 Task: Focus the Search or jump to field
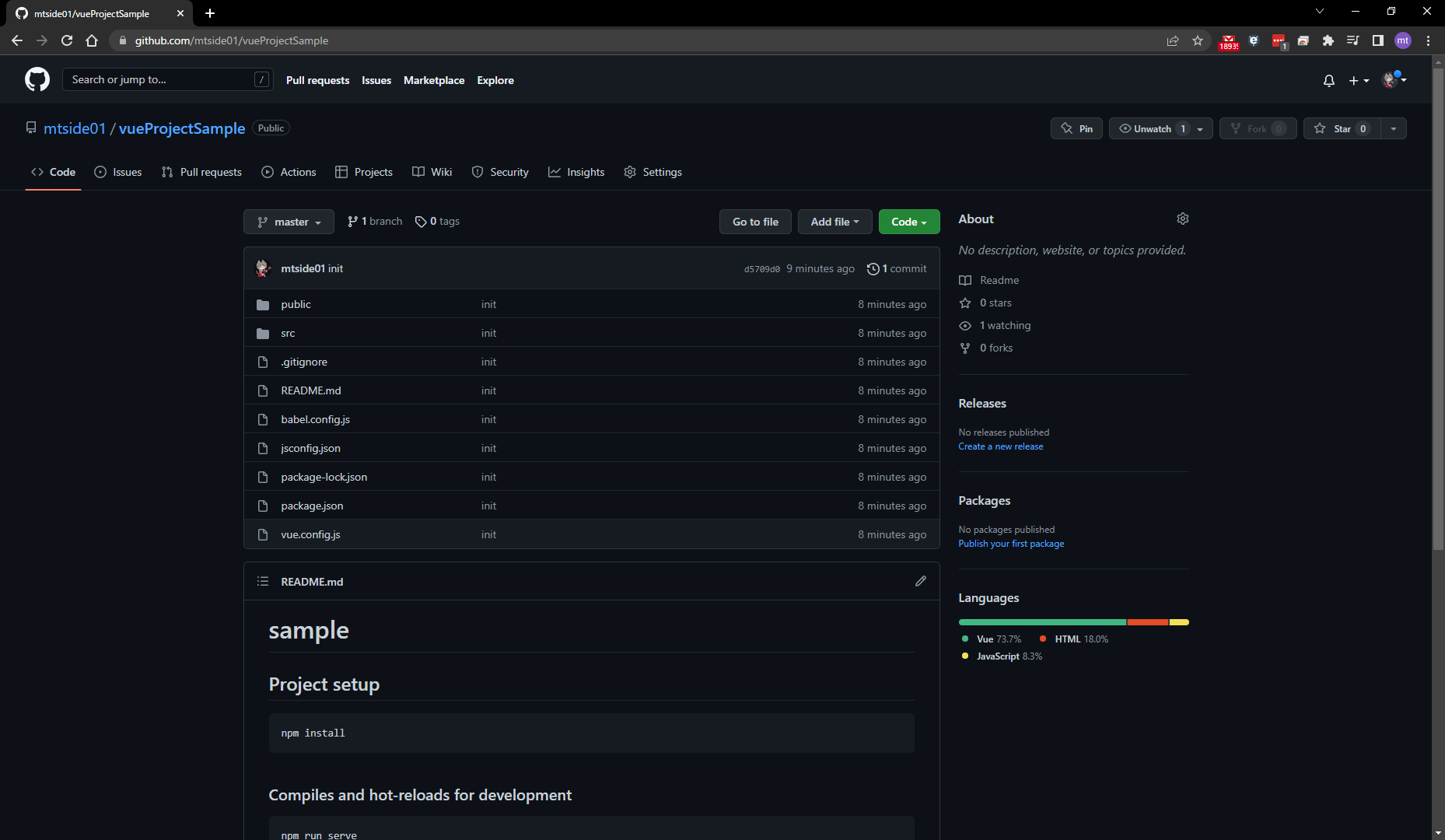click(x=167, y=79)
